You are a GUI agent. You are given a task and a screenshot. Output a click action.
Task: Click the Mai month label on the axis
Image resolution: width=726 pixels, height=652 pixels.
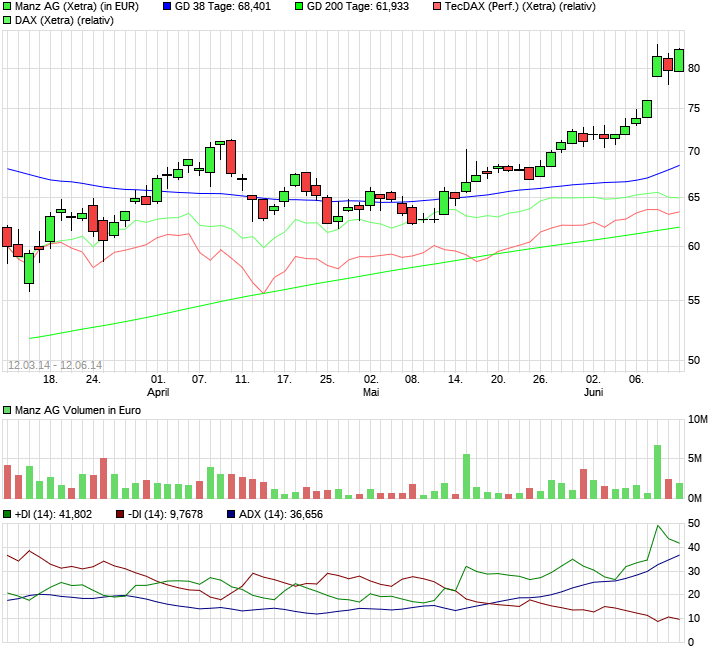pos(371,392)
